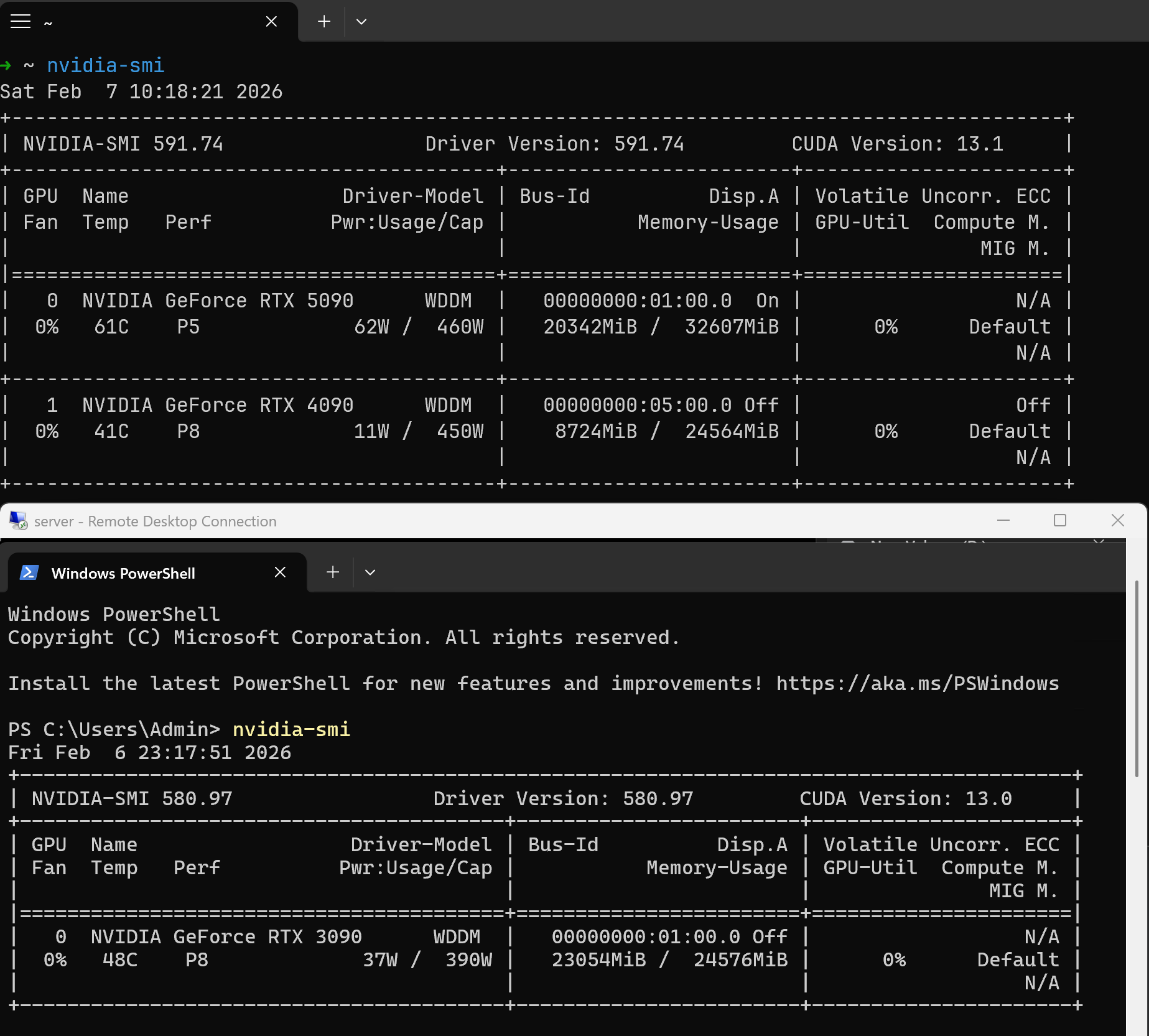Close the Windows PowerShell tab
The height and width of the screenshot is (1036, 1149).
pos(280,572)
